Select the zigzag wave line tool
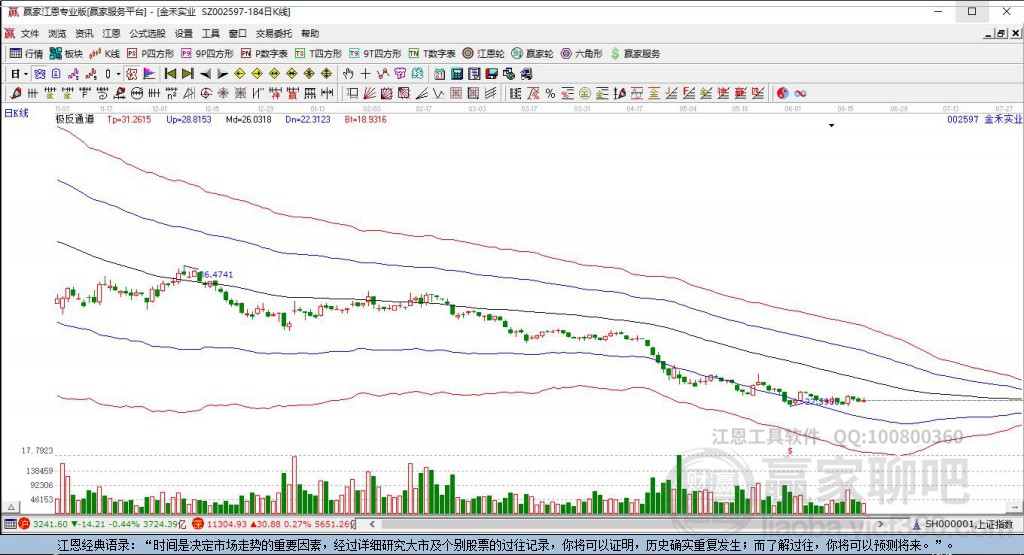Image resolution: width=1024 pixels, height=555 pixels. (438, 93)
